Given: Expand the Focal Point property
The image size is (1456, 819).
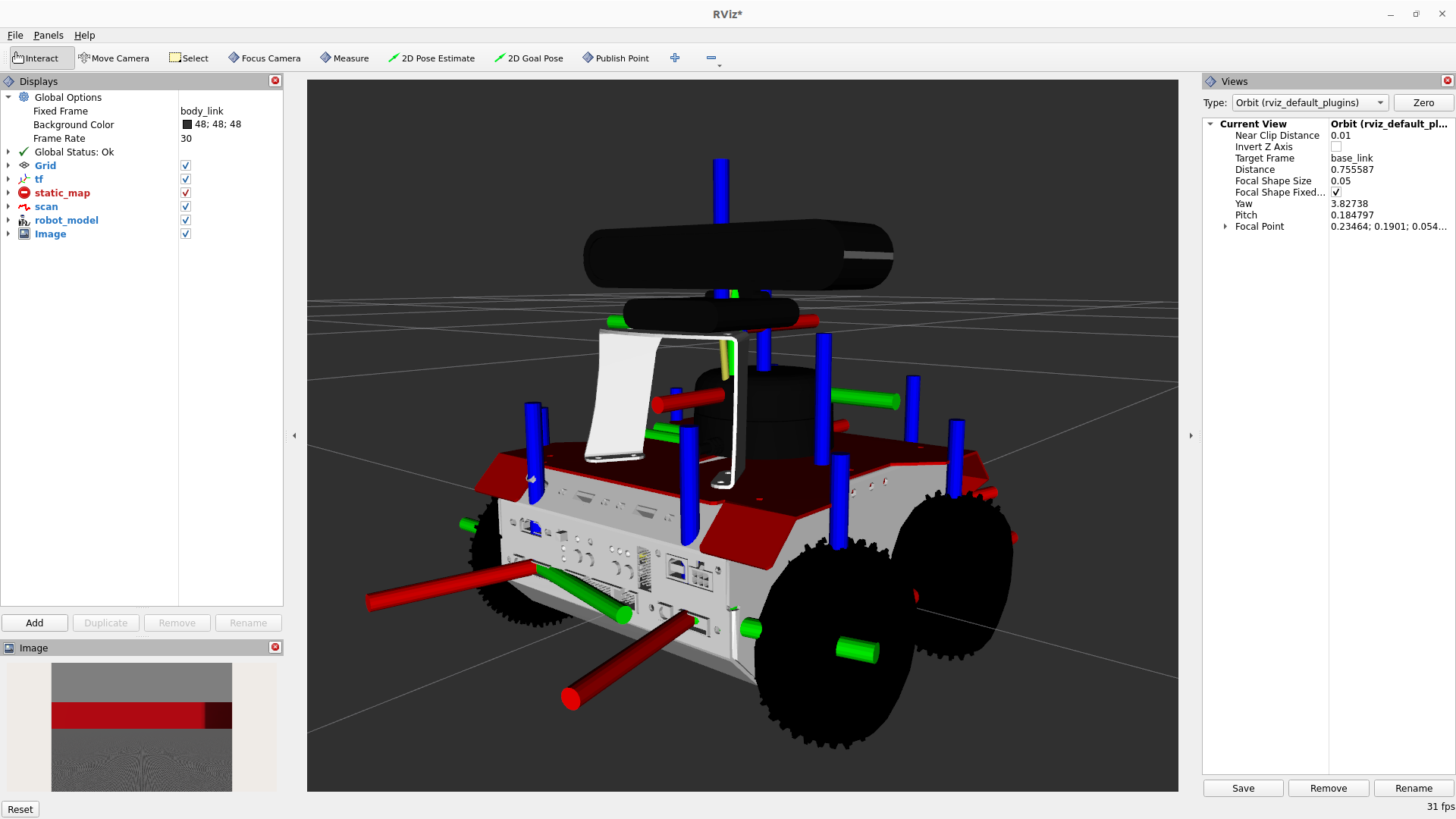Looking at the screenshot, I should tap(1225, 227).
